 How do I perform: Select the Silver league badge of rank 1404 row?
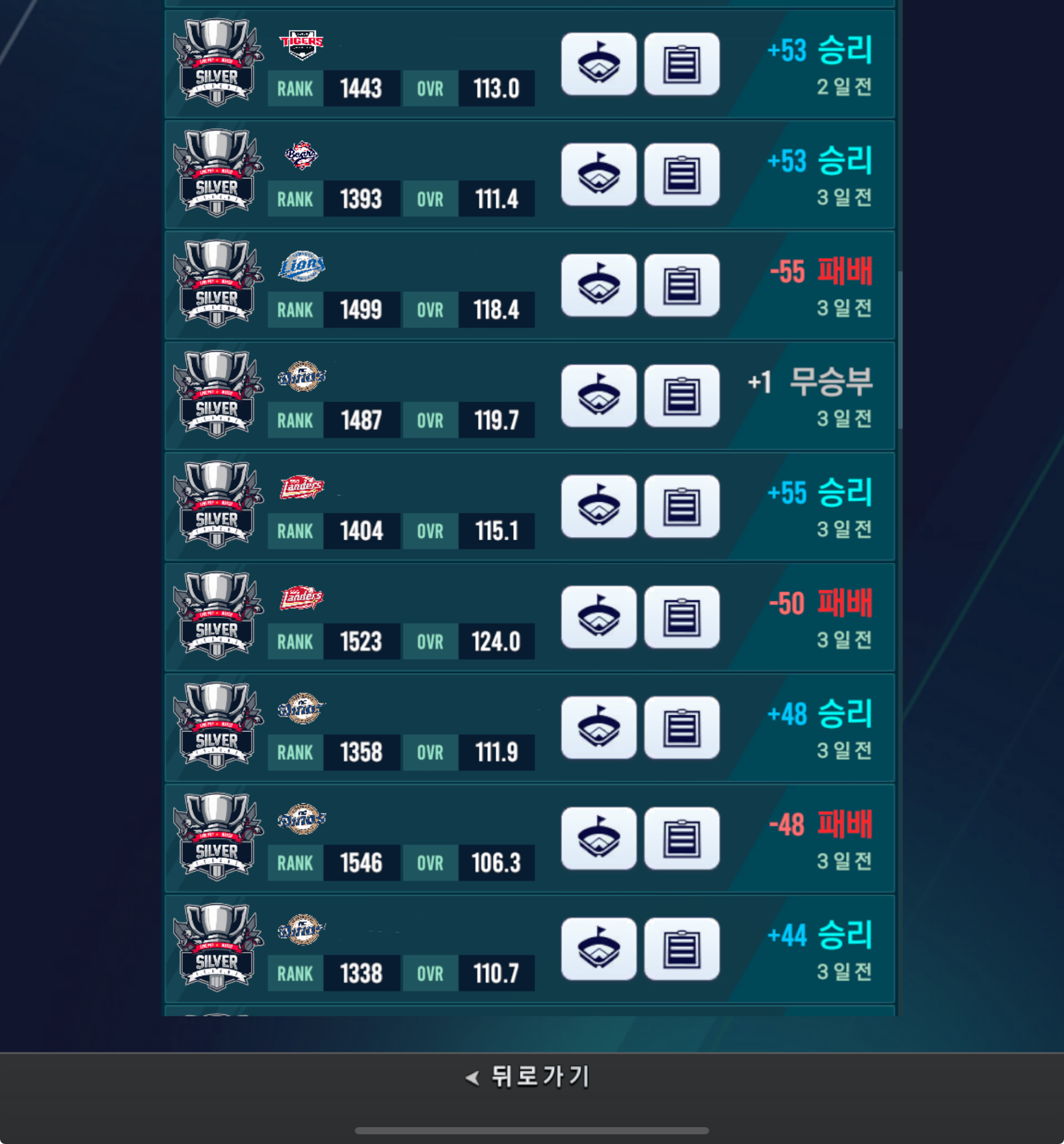[x=218, y=505]
